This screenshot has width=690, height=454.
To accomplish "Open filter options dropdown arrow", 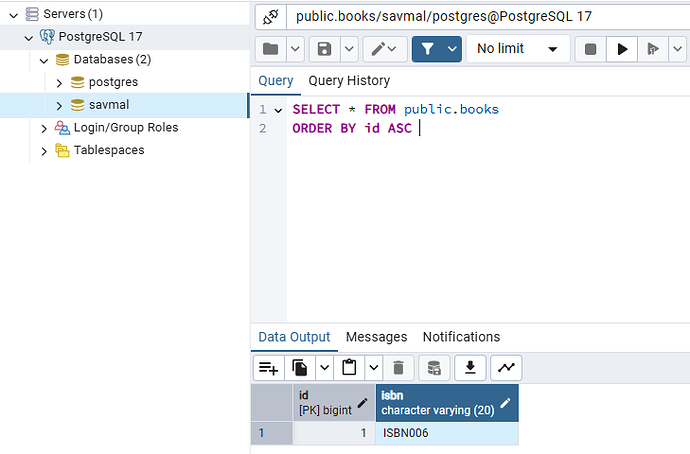I will point(452,49).
